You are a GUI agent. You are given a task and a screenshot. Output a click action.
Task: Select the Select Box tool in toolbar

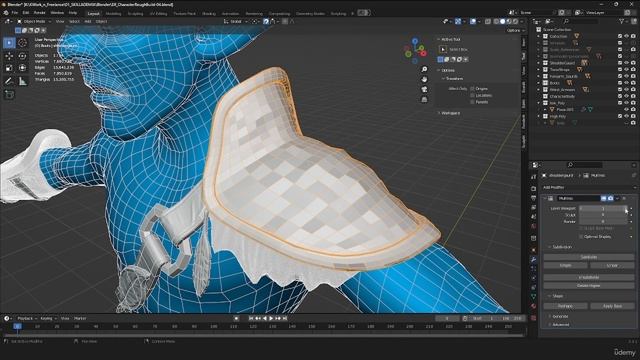pos(9,43)
